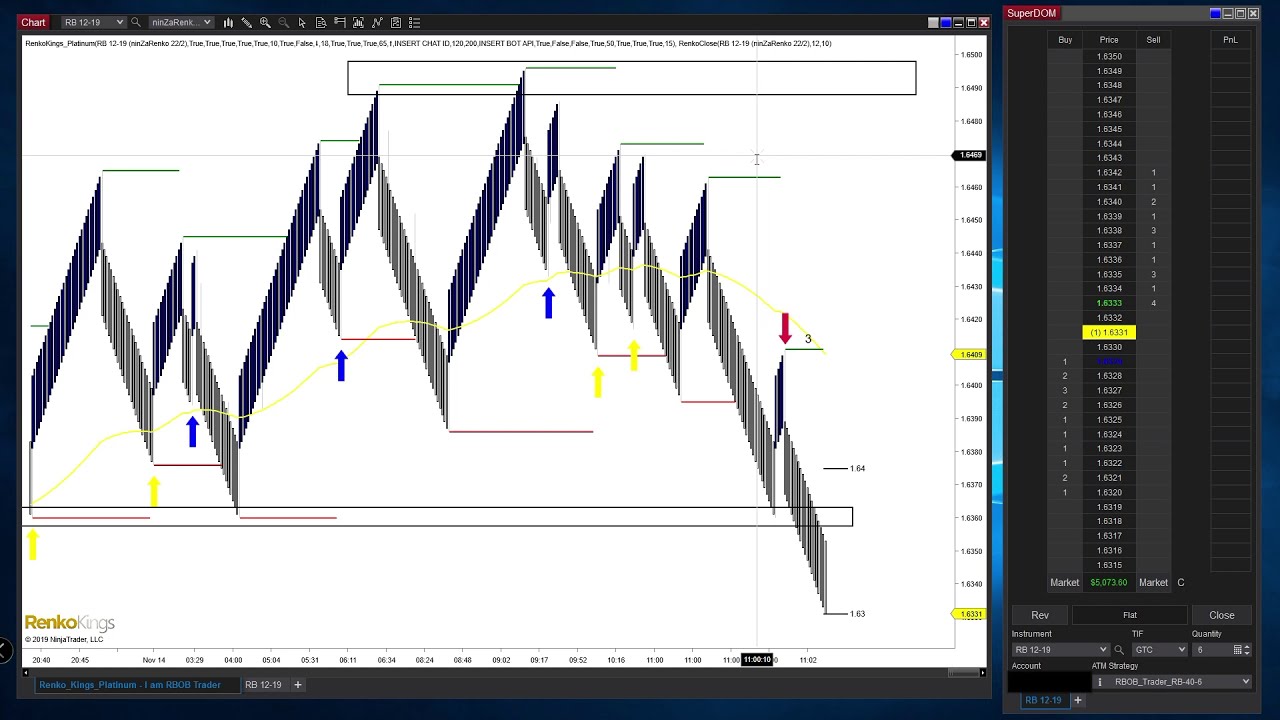Click the Sell column header
Image resolution: width=1280 pixels, height=720 pixels.
1153,40
